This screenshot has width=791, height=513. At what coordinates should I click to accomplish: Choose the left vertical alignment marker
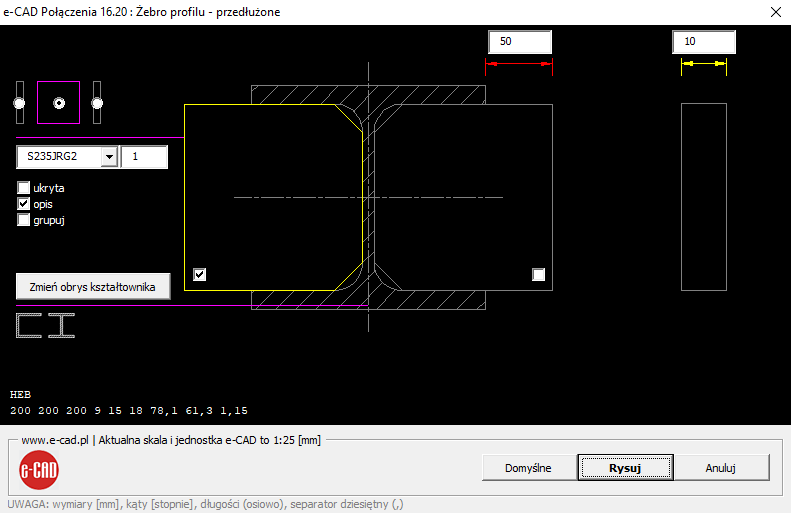[x=20, y=103]
